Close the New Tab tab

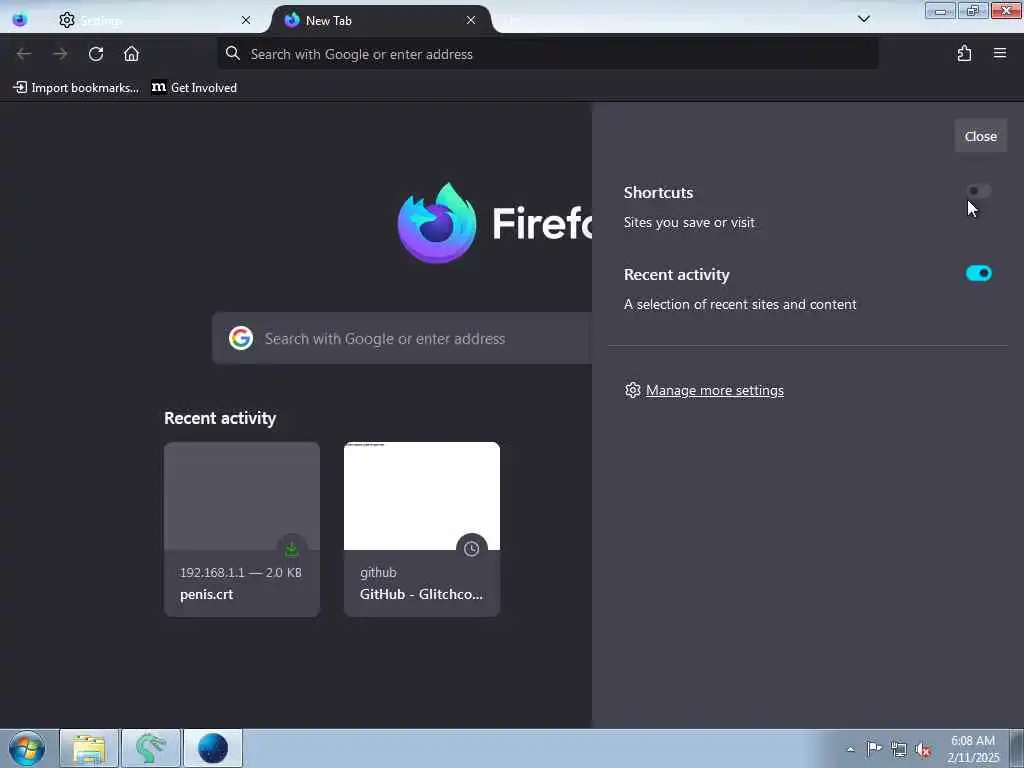click(471, 20)
